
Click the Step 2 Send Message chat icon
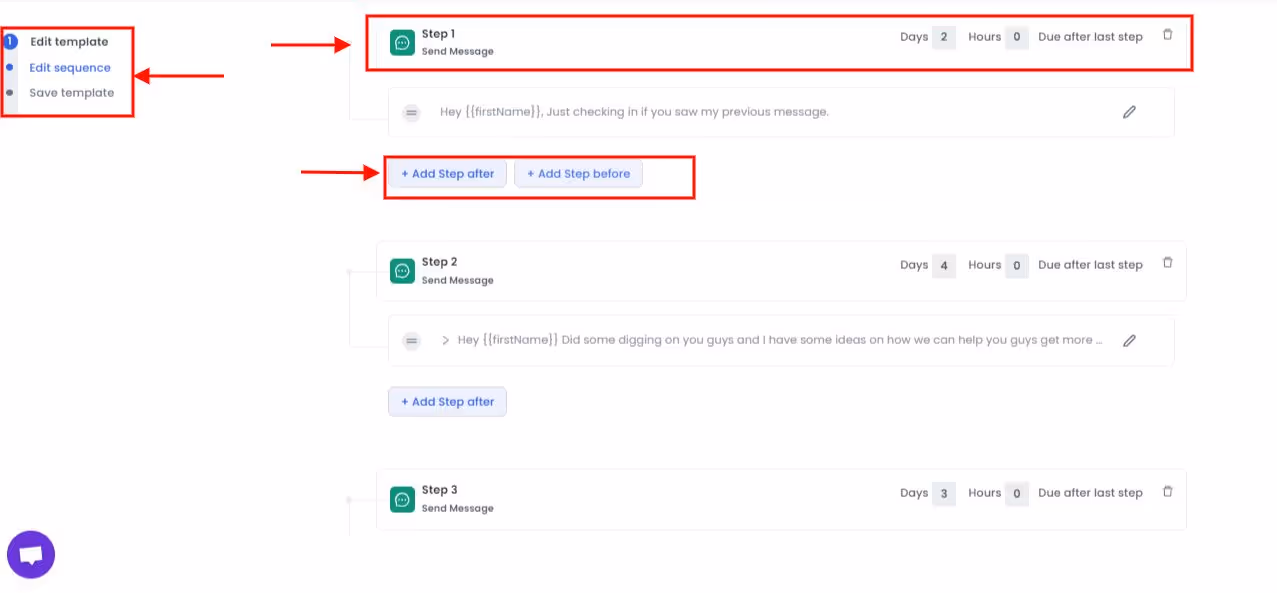pos(402,270)
